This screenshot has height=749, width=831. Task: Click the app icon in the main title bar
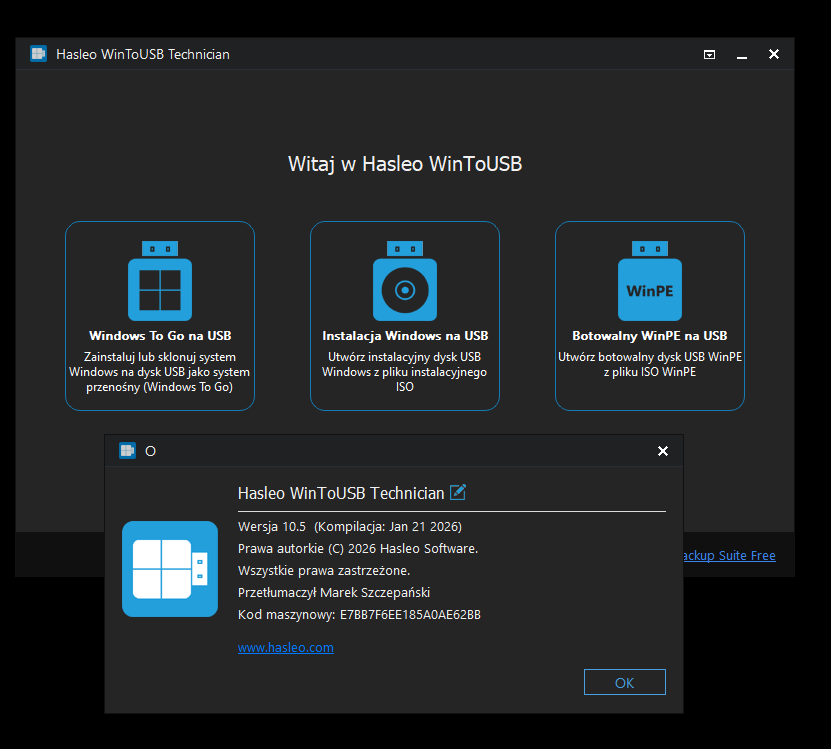(38, 54)
